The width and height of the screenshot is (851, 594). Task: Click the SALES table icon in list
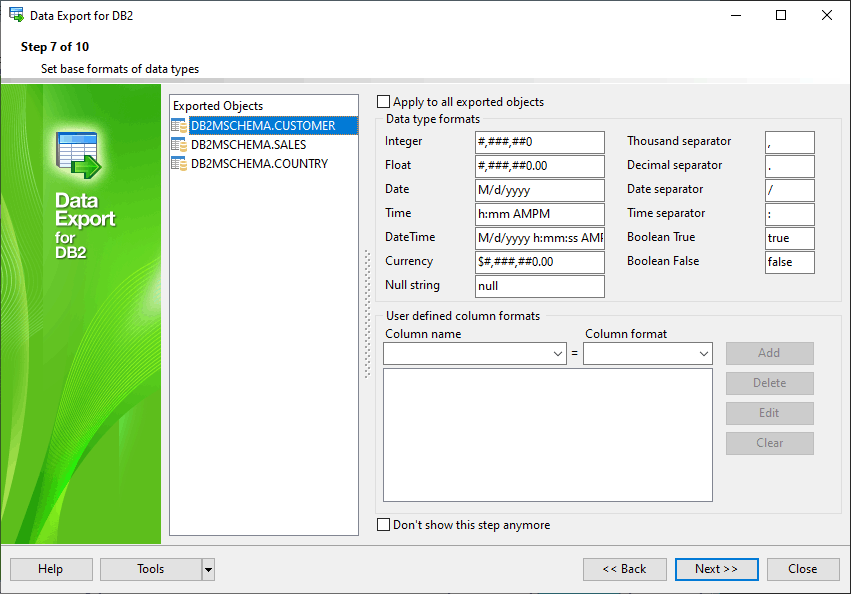click(179, 145)
